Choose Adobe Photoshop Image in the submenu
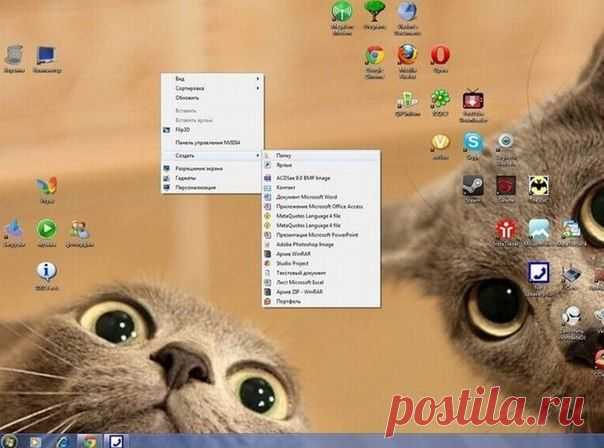Image resolution: width=604 pixels, height=448 pixels. [x=305, y=245]
